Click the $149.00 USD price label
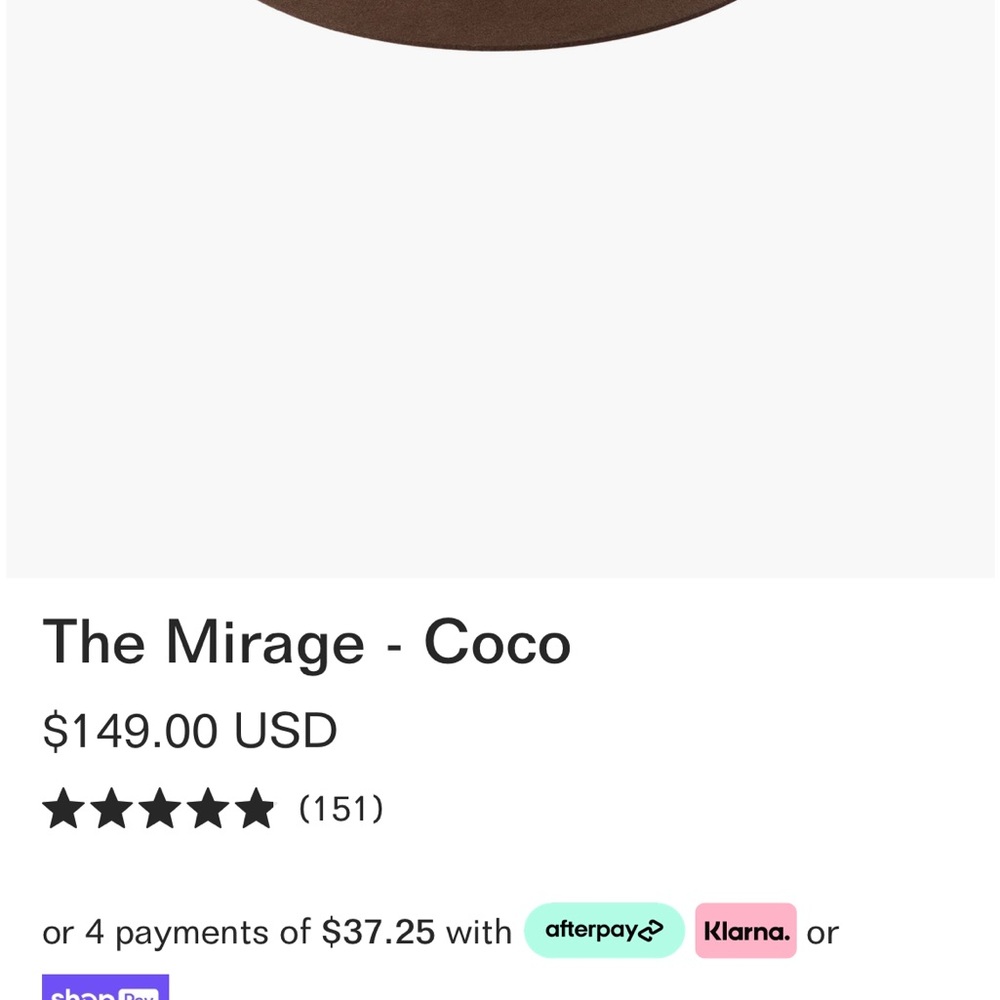 click(190, 730)
